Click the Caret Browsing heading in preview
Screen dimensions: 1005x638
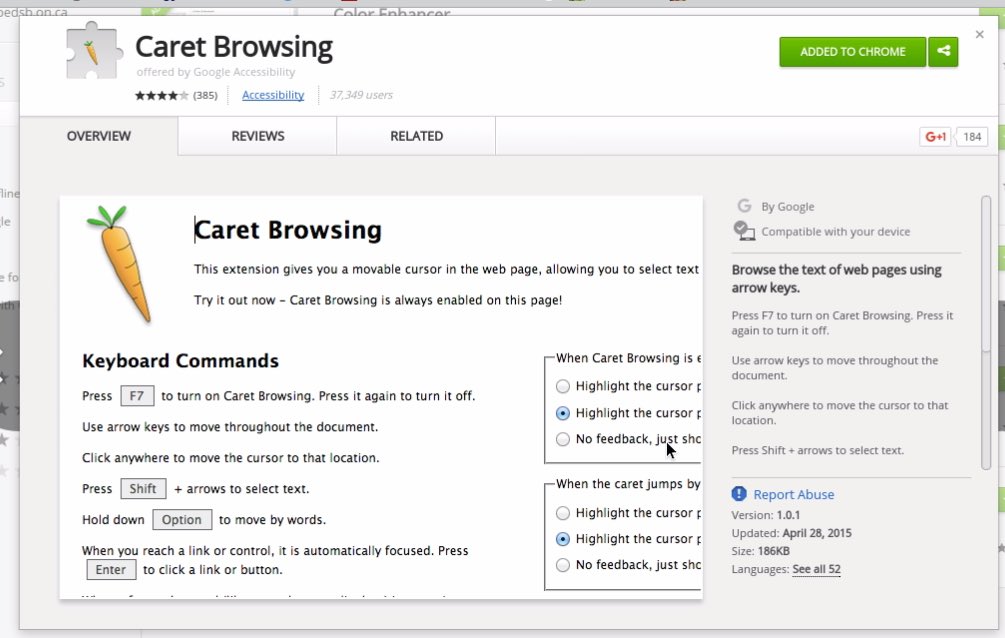(288, 230)
